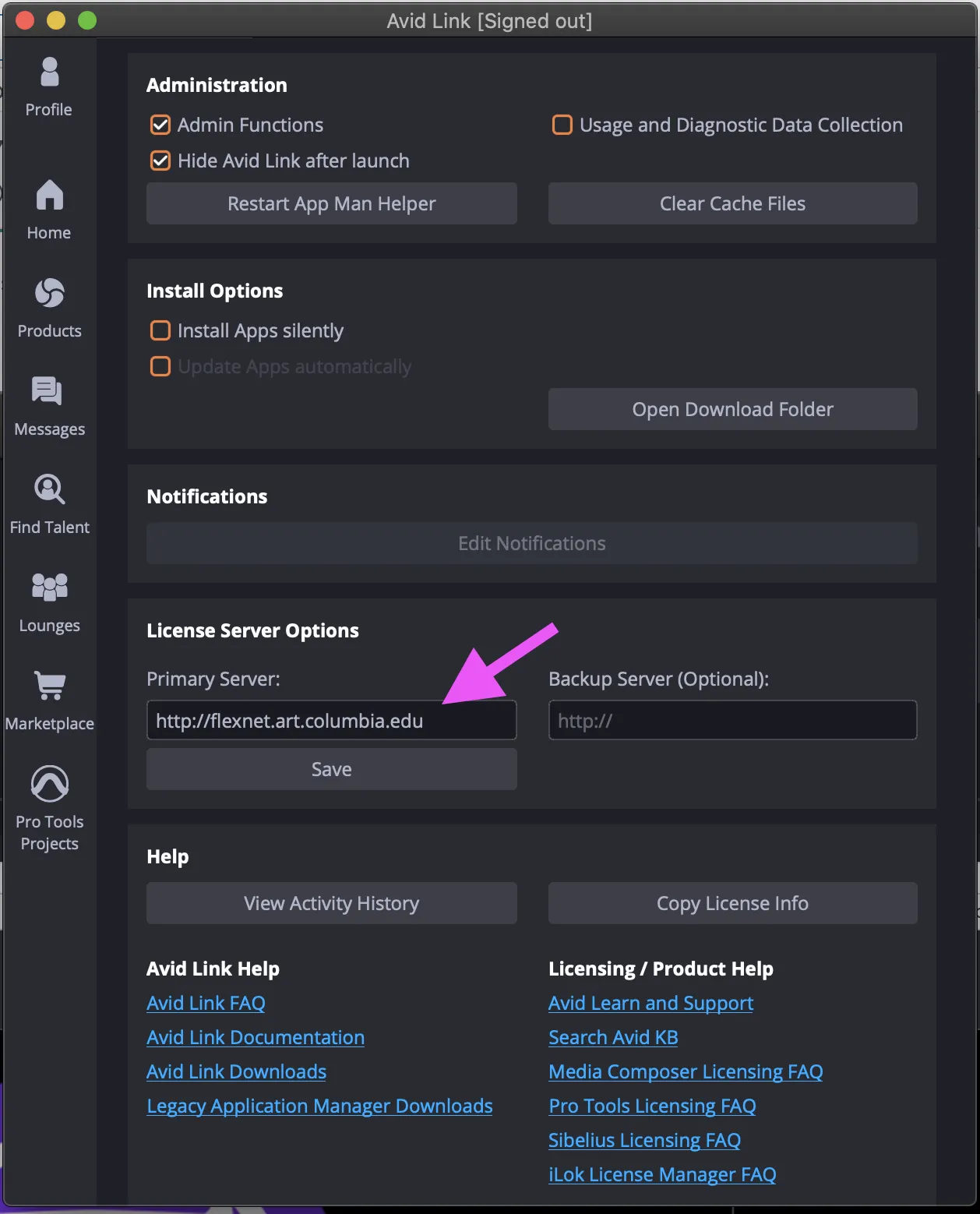Open Media Composer Licensing FAQ link
The image size is (980, 1214).
click(x=686, y=1071)
